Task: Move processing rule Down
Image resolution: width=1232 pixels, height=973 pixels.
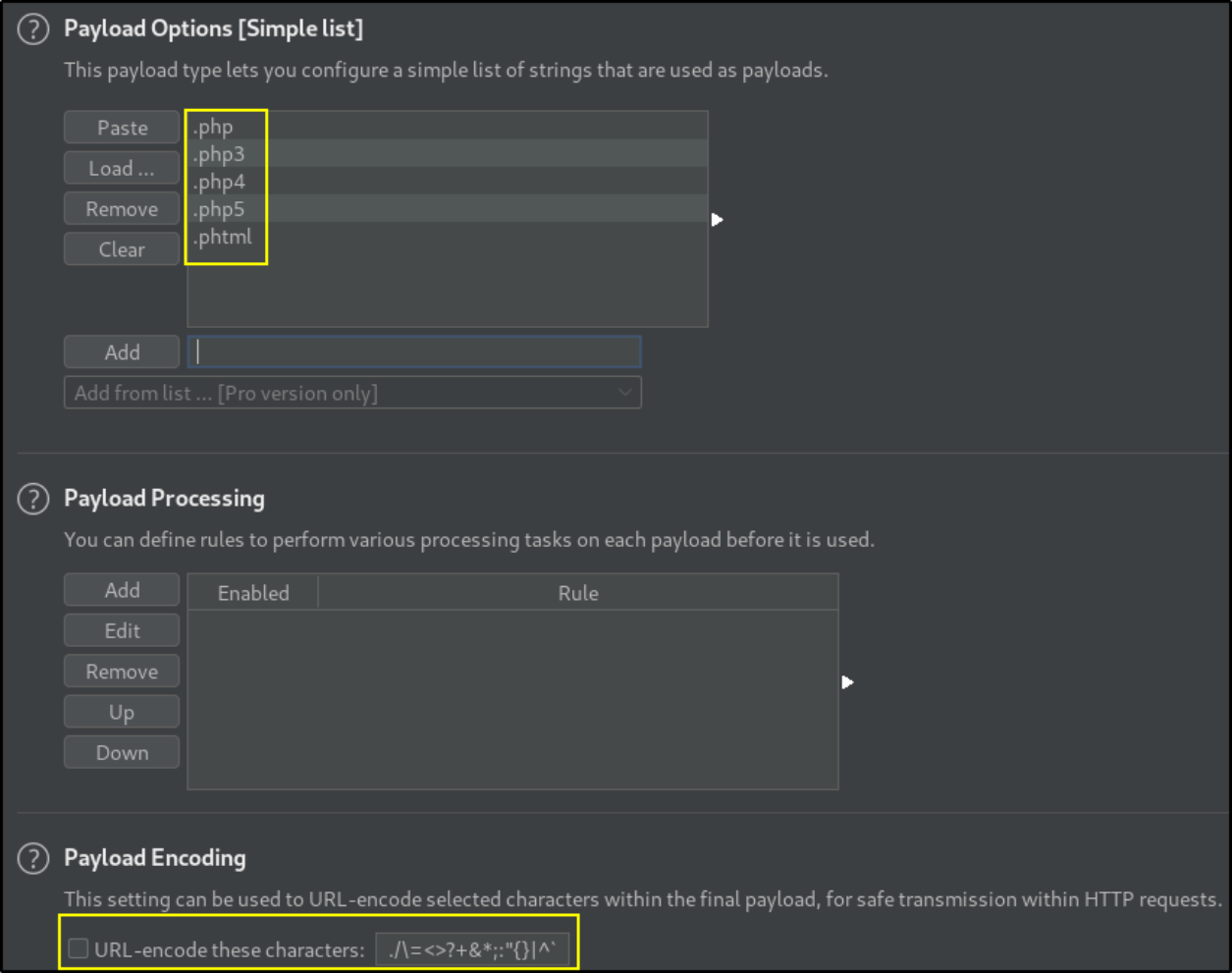Action: click(122, 752)
